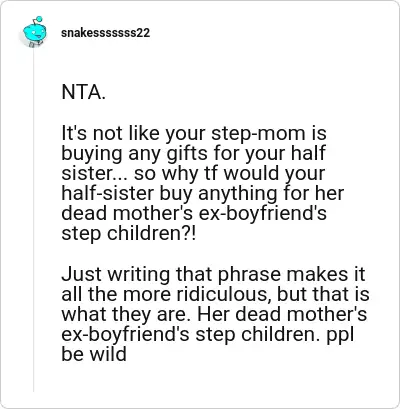Screen dimensions: 400x409
Task: Click the word 'gifts' in the comment
Action: 187,154
